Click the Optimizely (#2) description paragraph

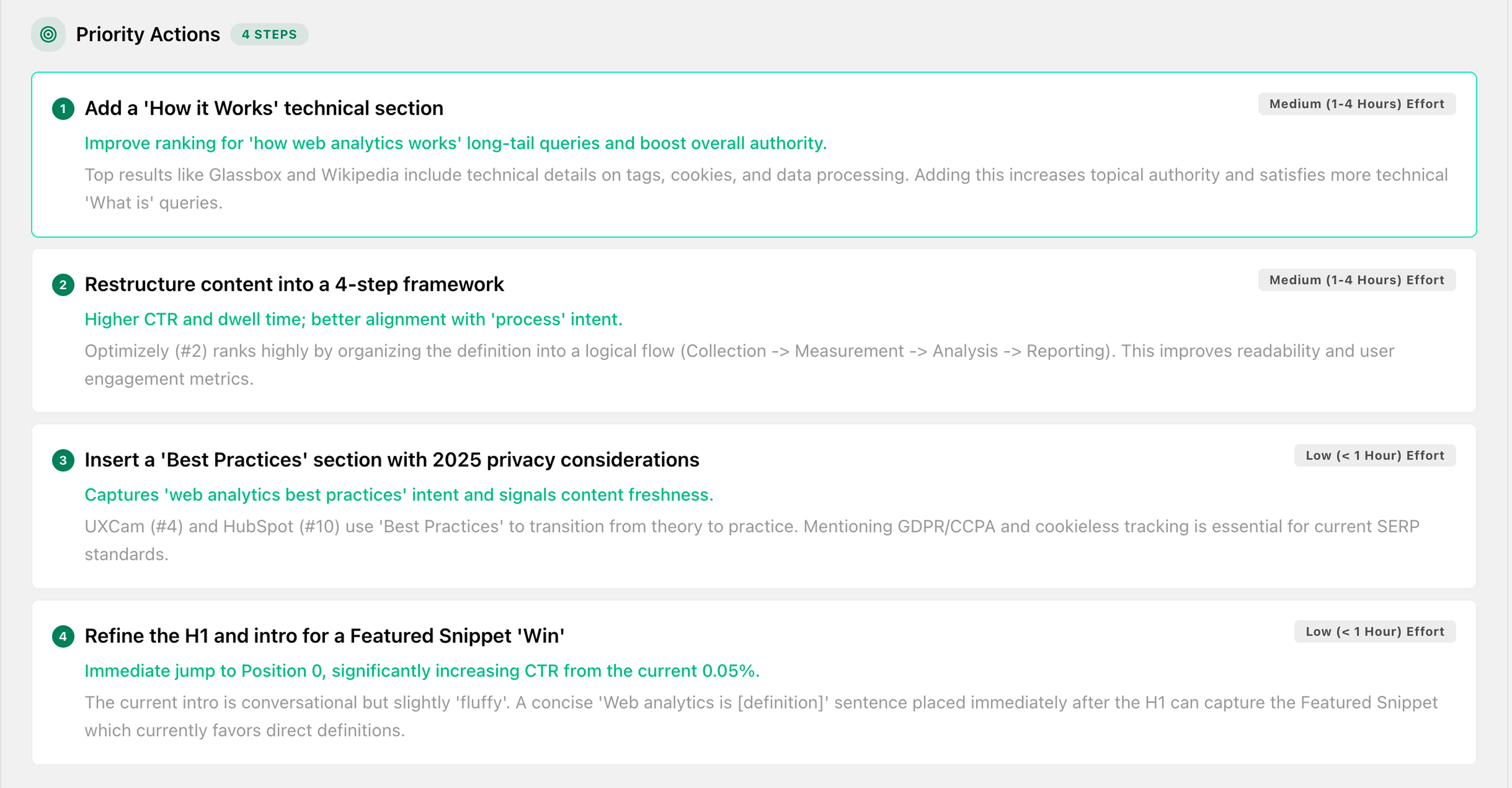(x=739, y=364)
